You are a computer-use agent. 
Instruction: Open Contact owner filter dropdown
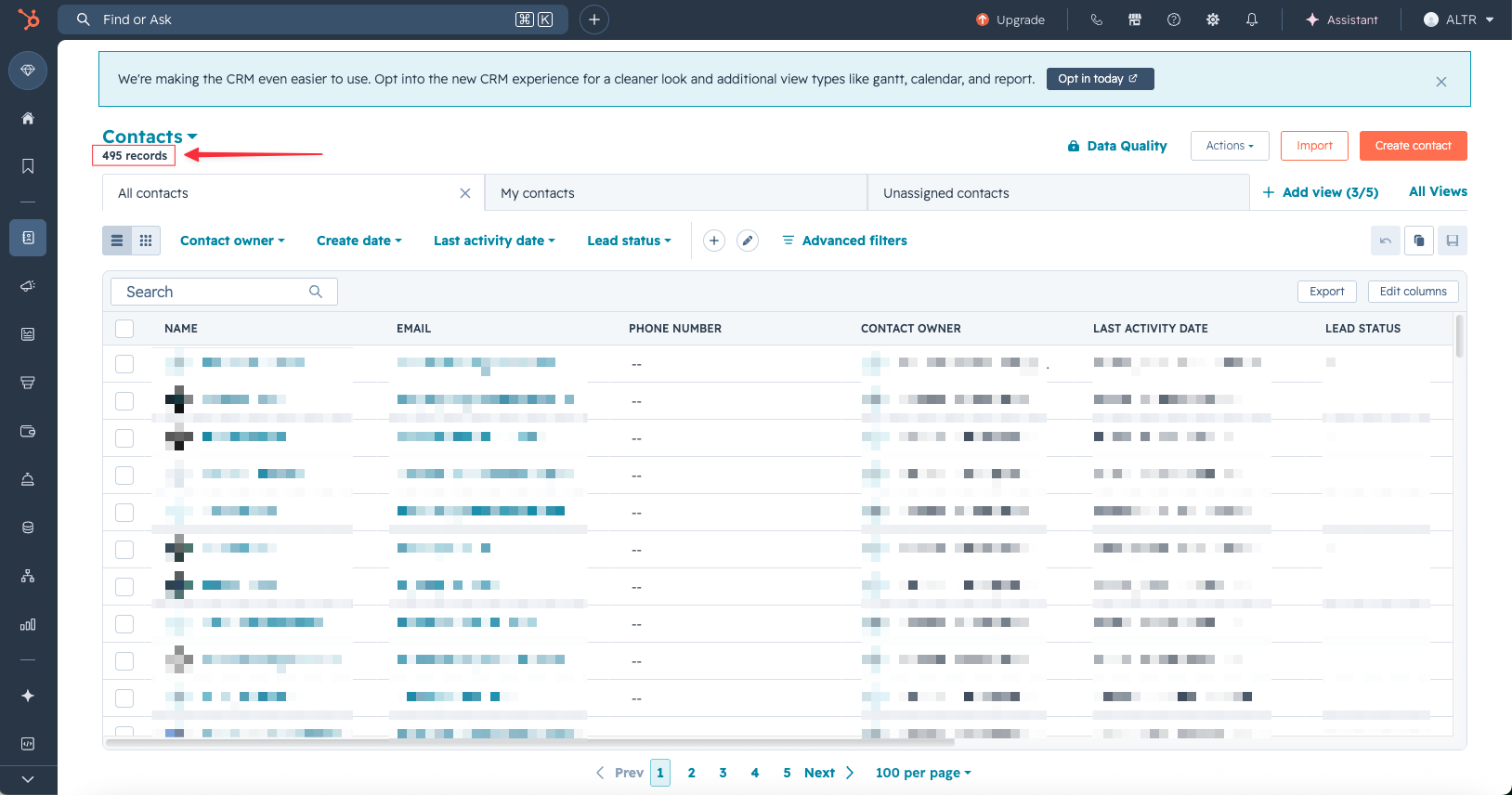[232, 241]
